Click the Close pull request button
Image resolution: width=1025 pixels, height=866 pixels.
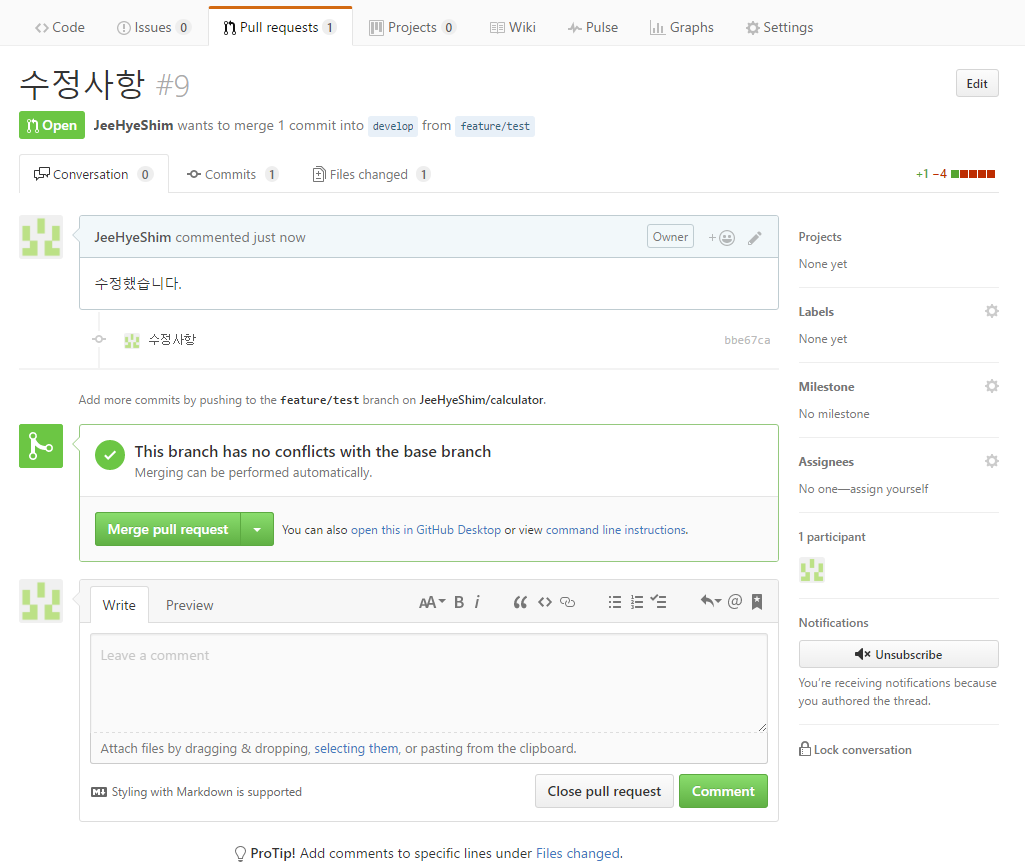(x=604, y=791)
